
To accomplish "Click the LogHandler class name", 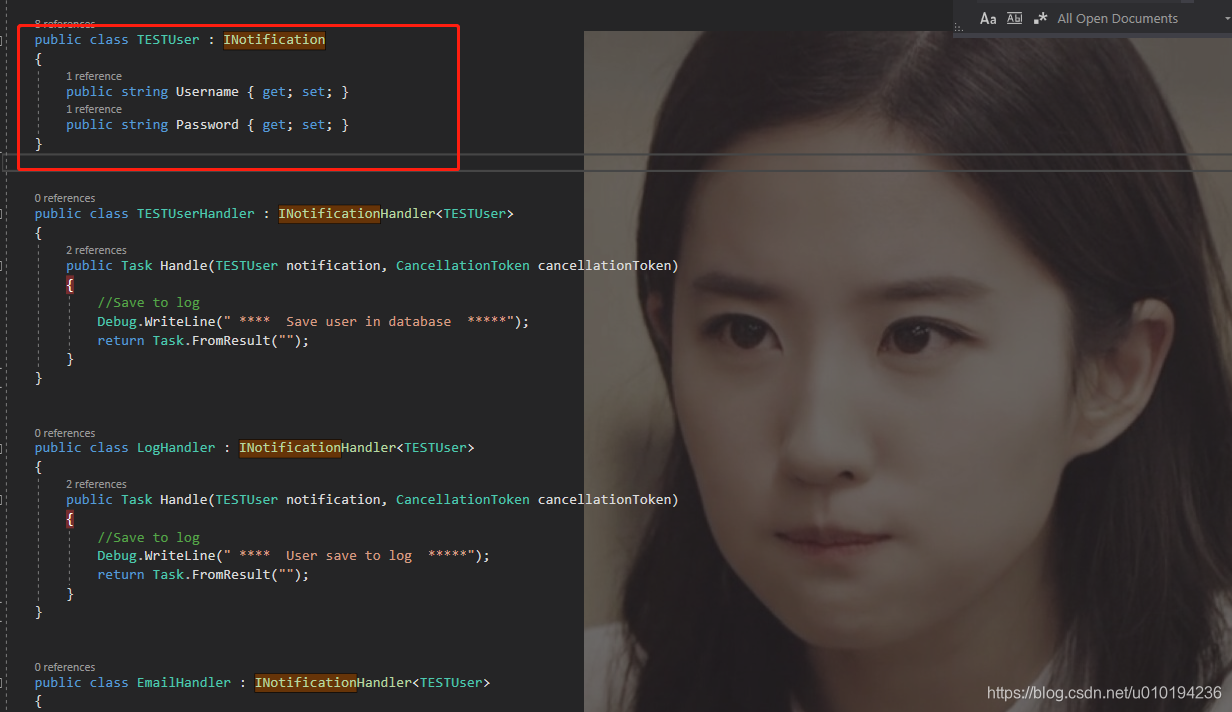I will [176, 448].
